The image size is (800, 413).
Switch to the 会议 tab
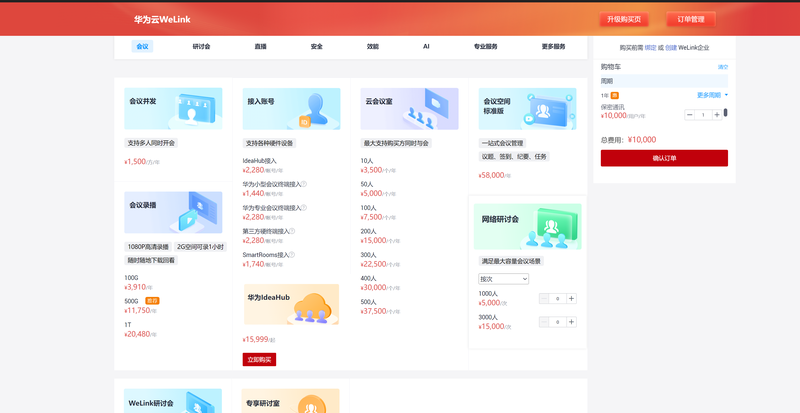142,46
